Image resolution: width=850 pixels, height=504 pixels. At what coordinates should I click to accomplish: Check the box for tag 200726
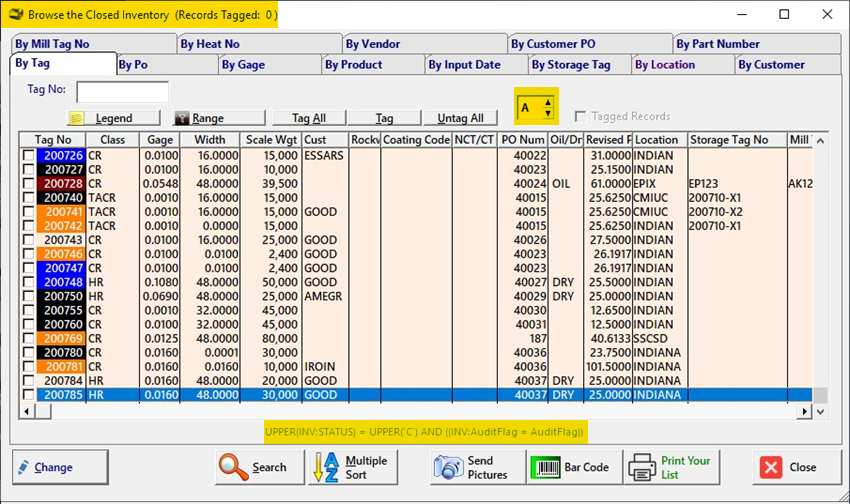(x=28, y=156)
